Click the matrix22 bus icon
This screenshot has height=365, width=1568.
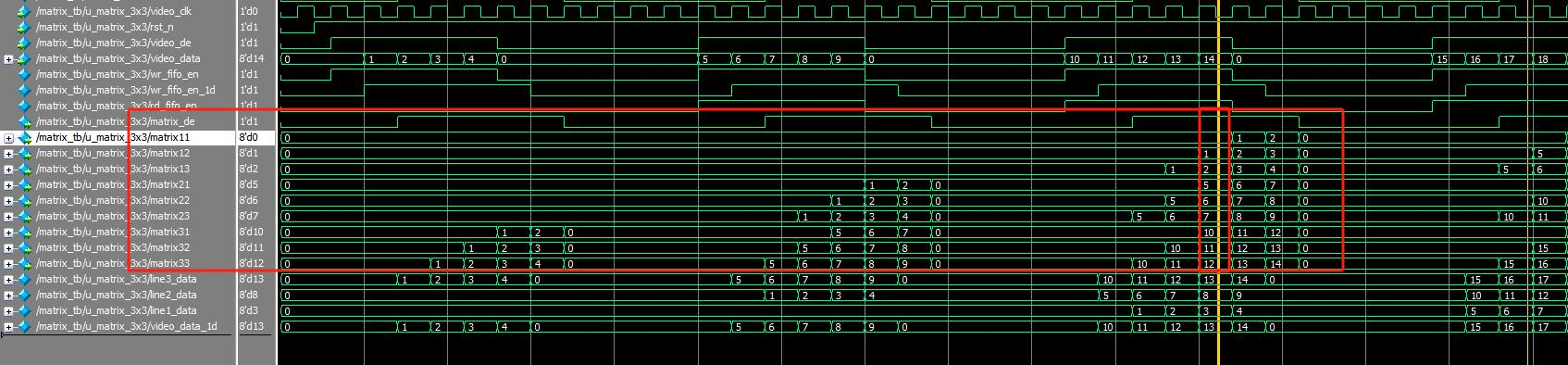(x=25, y=200)
